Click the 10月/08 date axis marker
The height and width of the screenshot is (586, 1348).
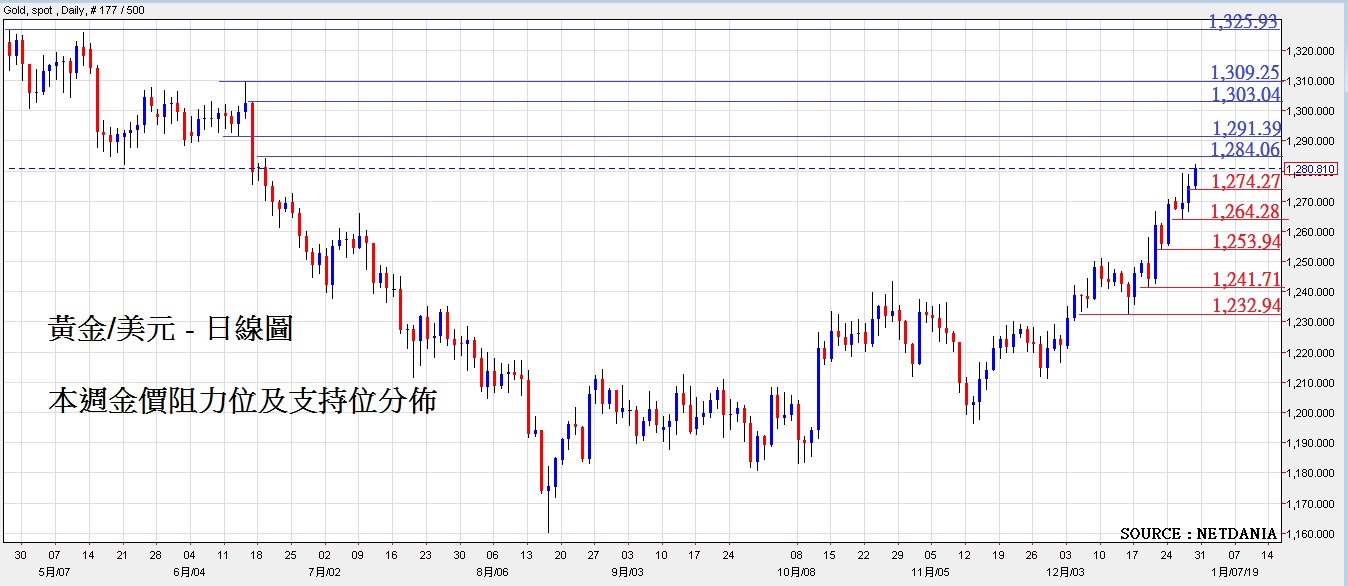(x=796, y=573)
